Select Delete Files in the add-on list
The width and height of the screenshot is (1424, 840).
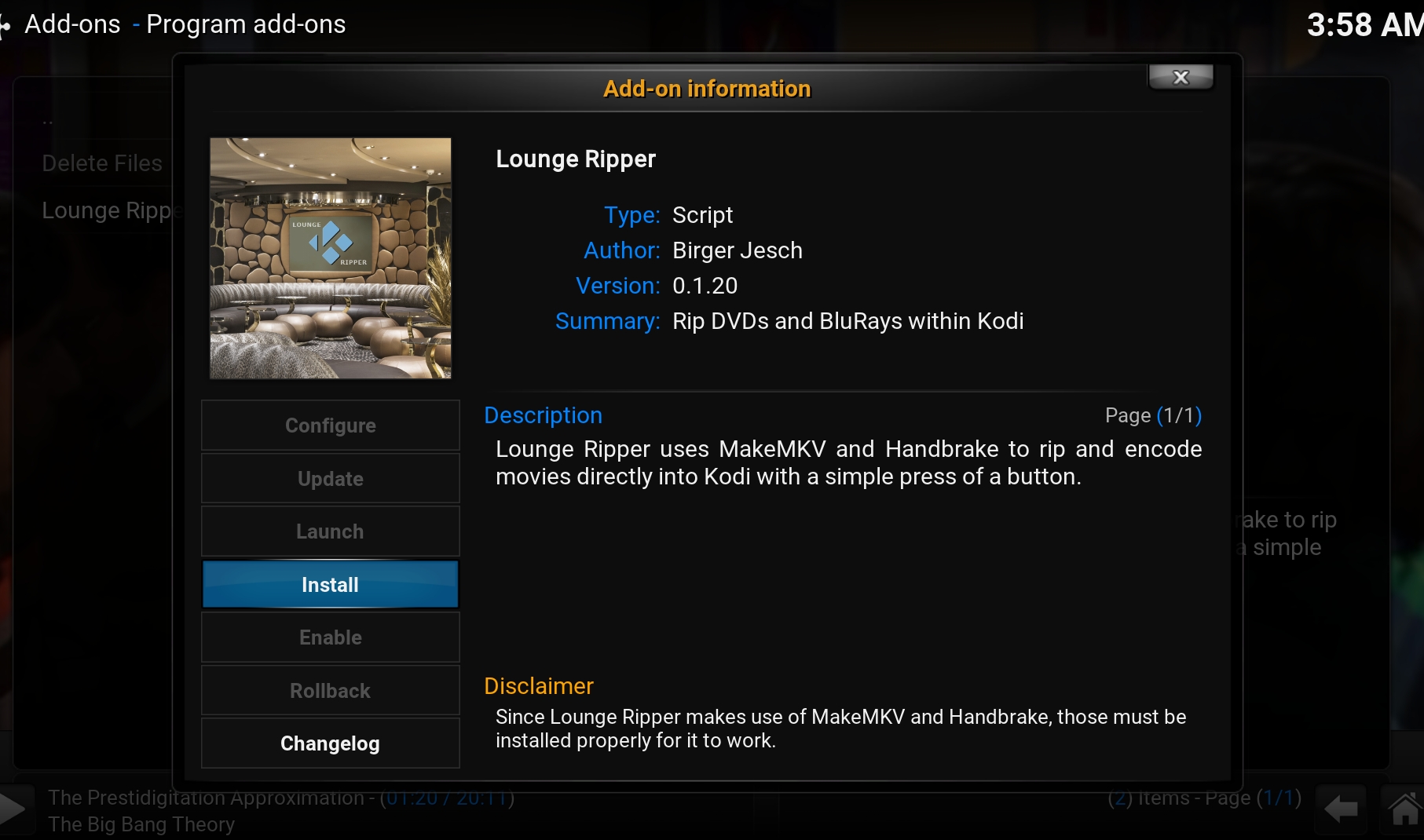(102, 163)
